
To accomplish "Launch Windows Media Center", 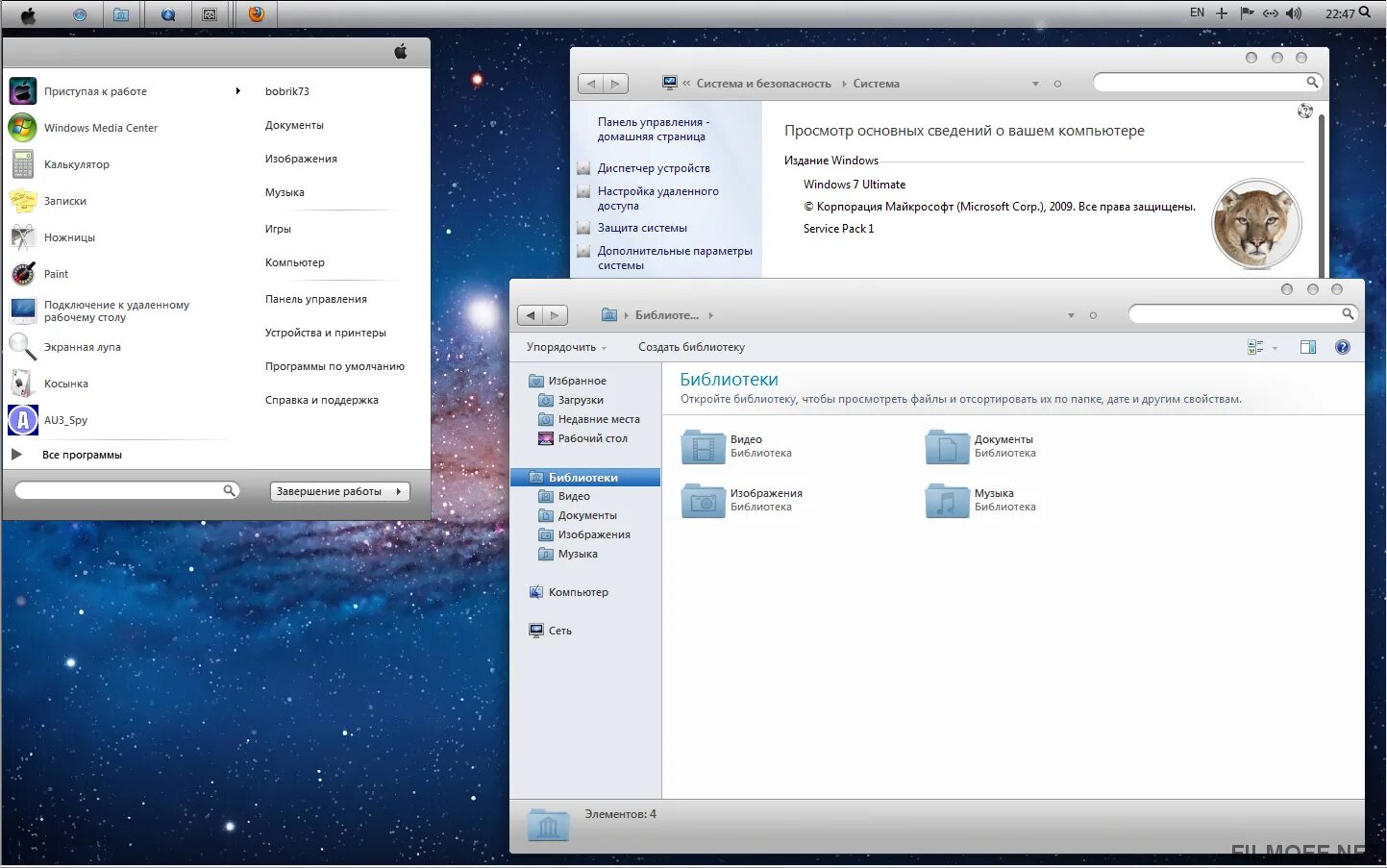I will click(x=101, y=128).
